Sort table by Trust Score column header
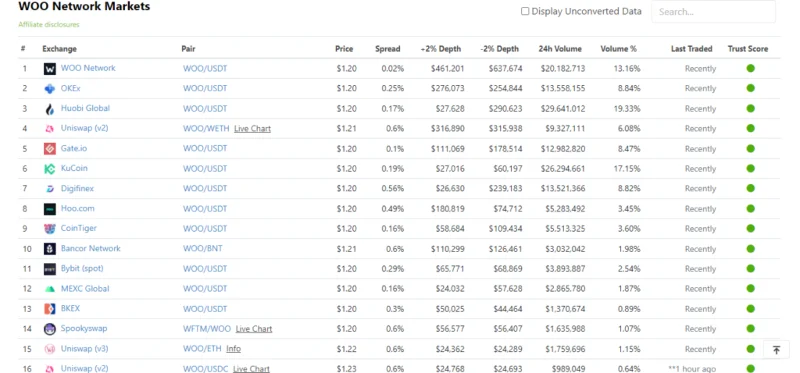This screenshot has width=800, height=373. point(747,49)
